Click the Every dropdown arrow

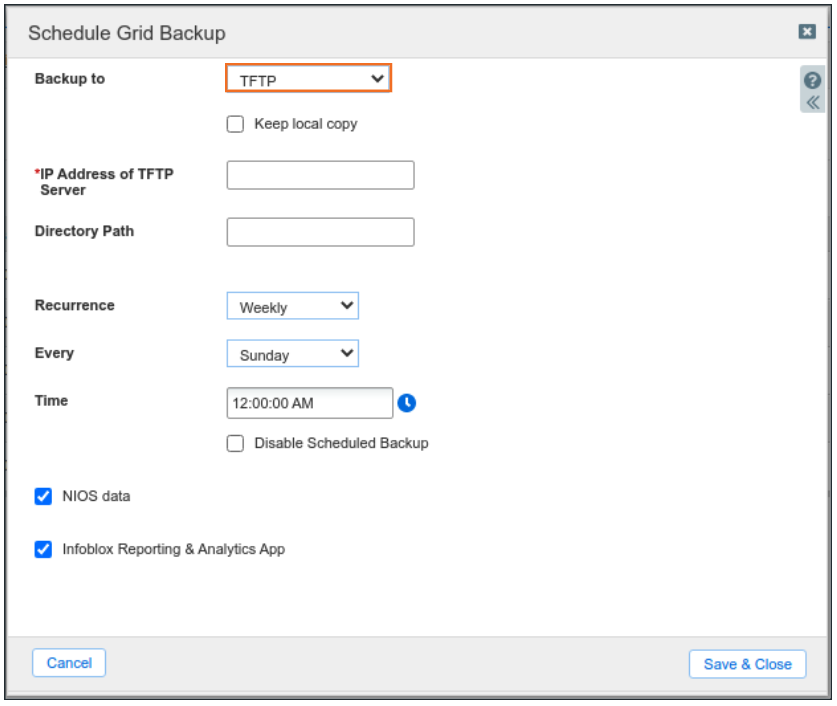[x=347, y=353]
